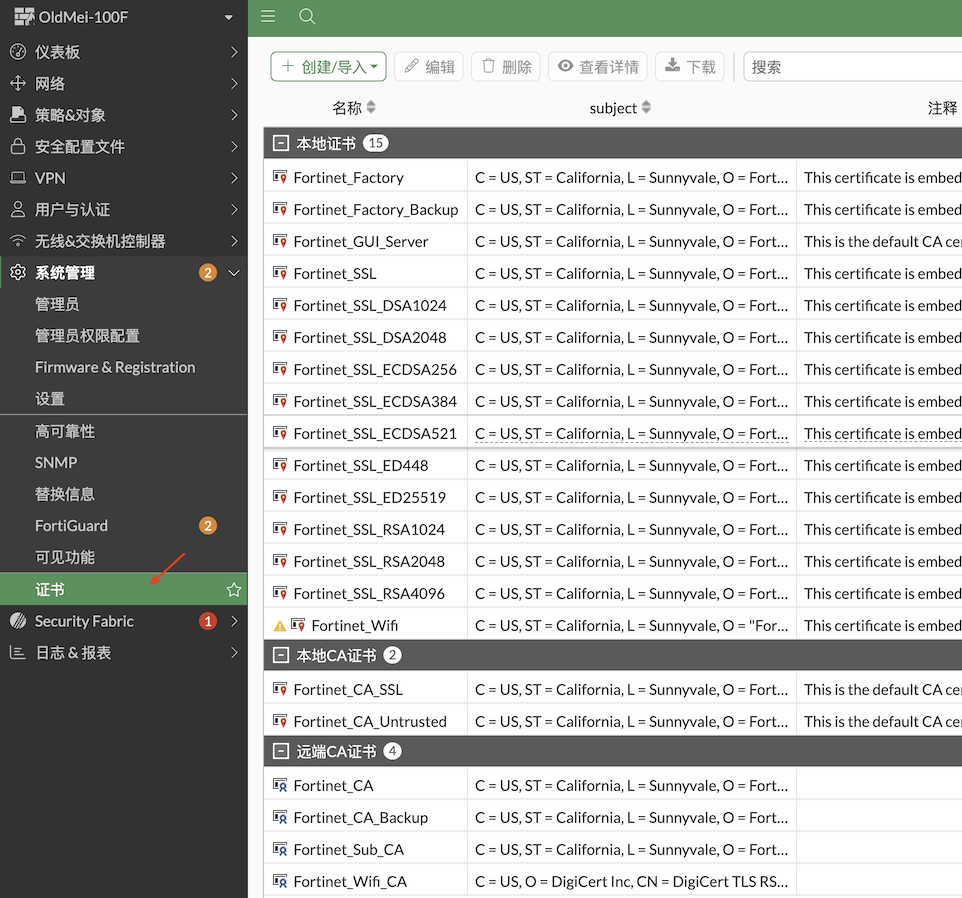Viewport: 962px width, 898px height.
Task: Sort by the 名称 column sort arrows
Action: point(371,107)
